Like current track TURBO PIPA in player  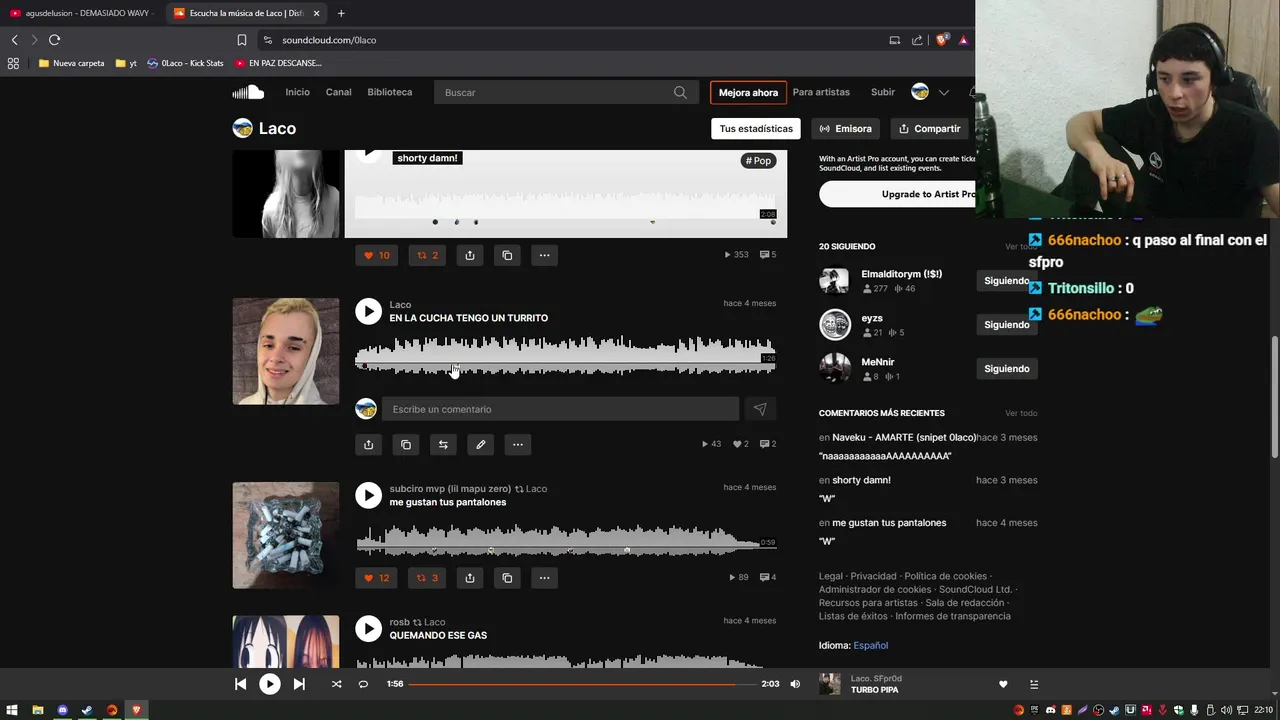click(x=1003, y=684)
